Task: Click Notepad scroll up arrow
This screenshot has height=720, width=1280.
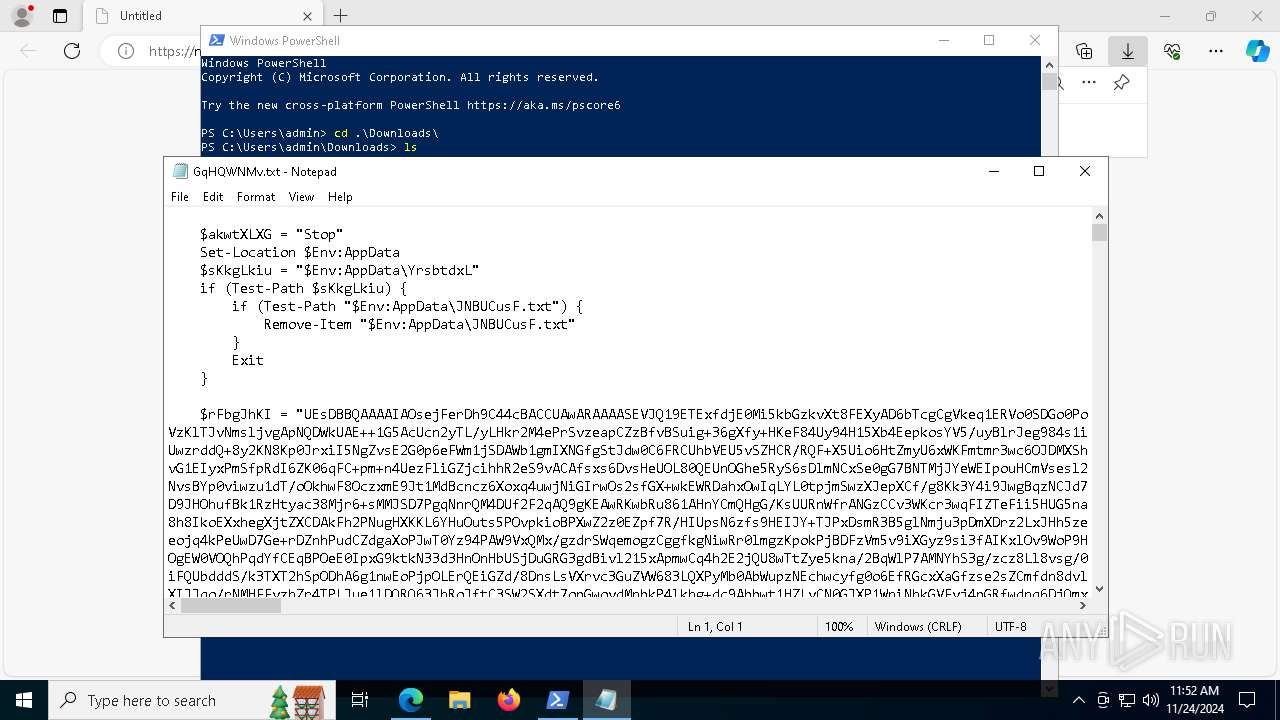Action: click(1099, 215)
